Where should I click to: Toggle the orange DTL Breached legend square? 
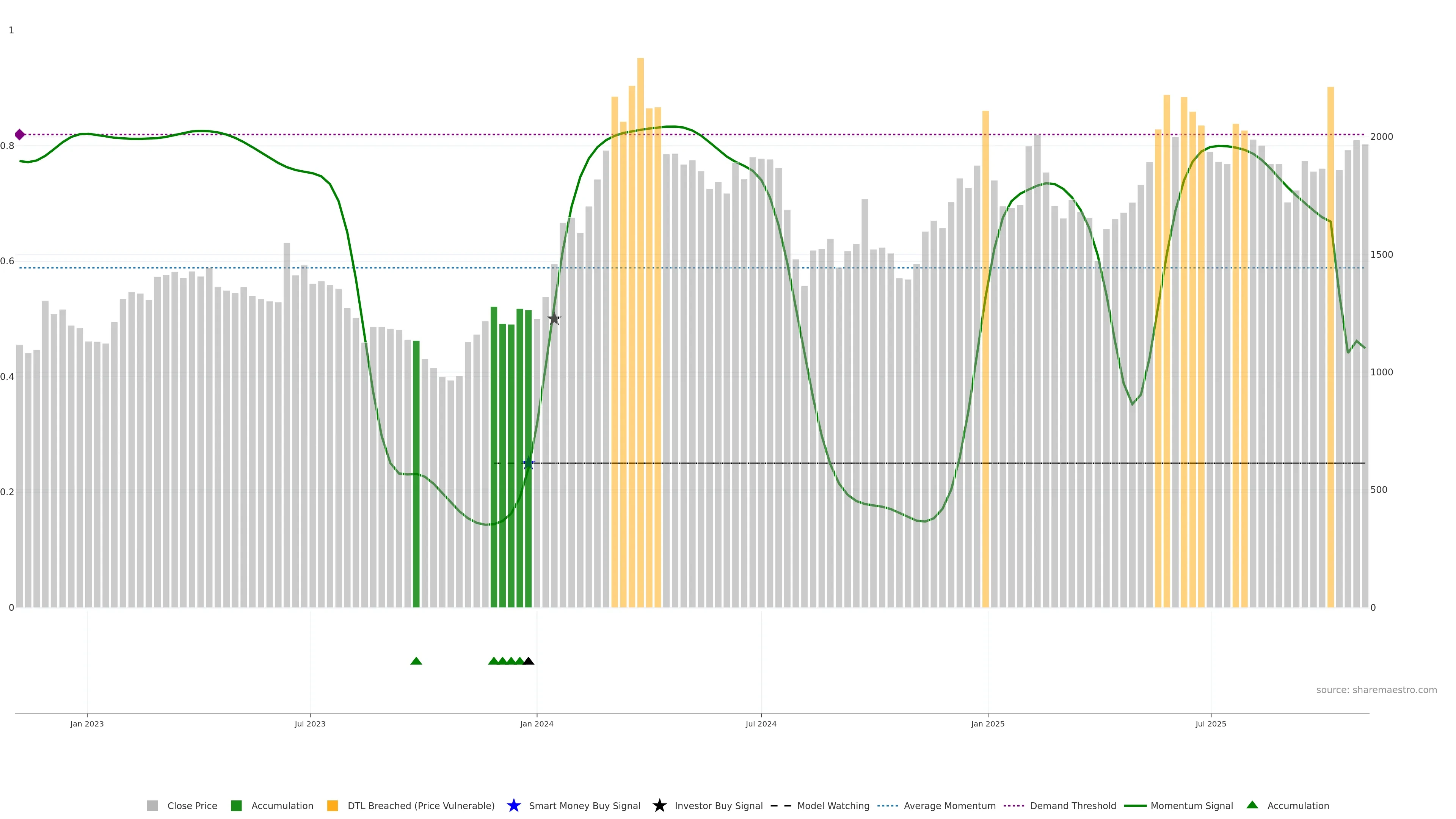333,805
